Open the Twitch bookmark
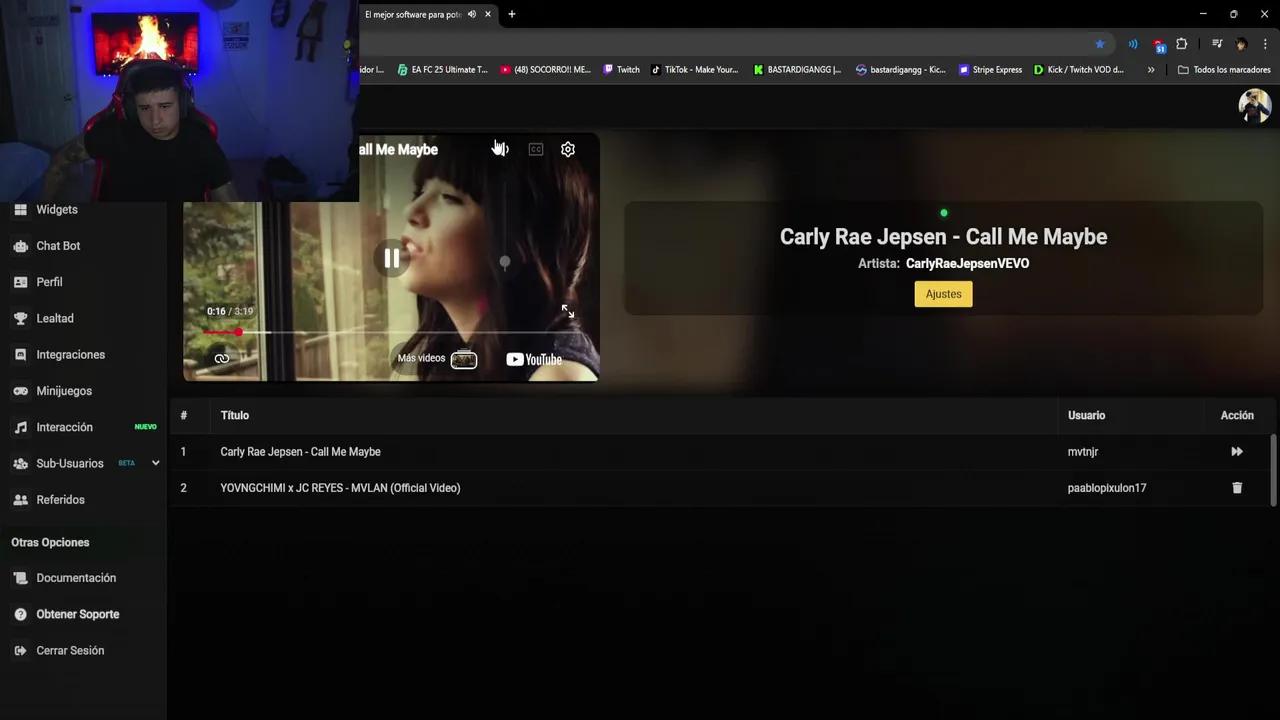This screenshot has width=1280, height=720. [621, 70]
